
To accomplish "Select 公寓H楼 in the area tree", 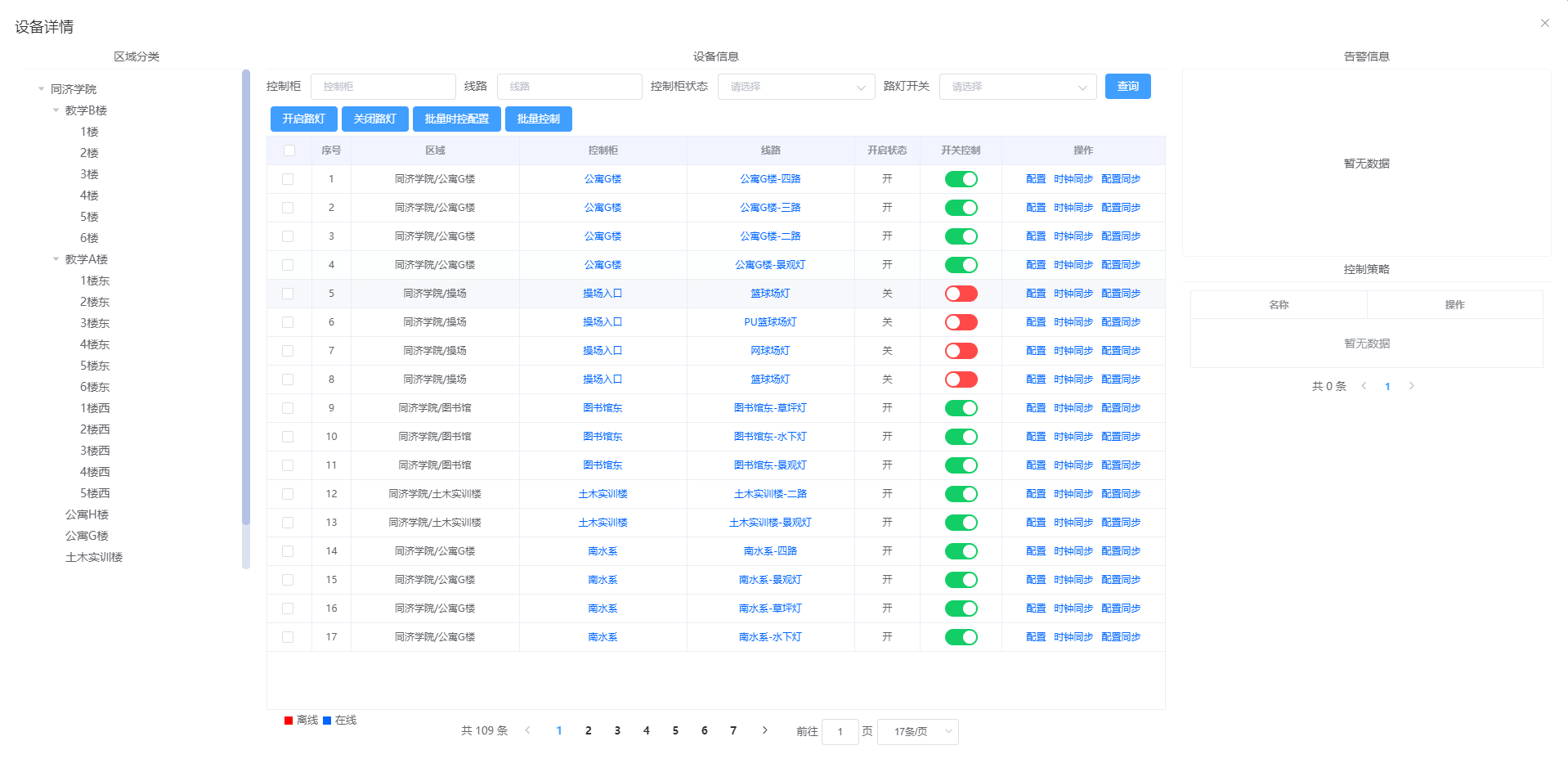I will 87,514.
